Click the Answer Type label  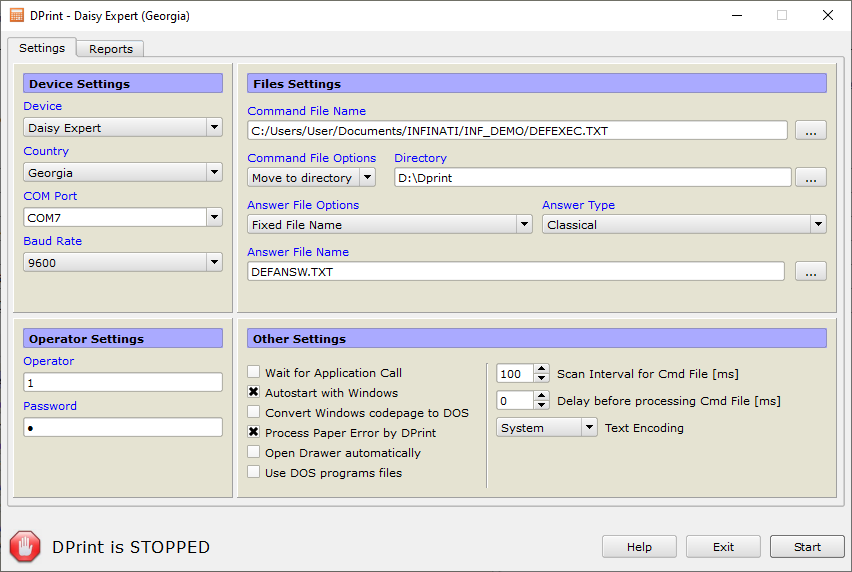(x=578, y=205)
